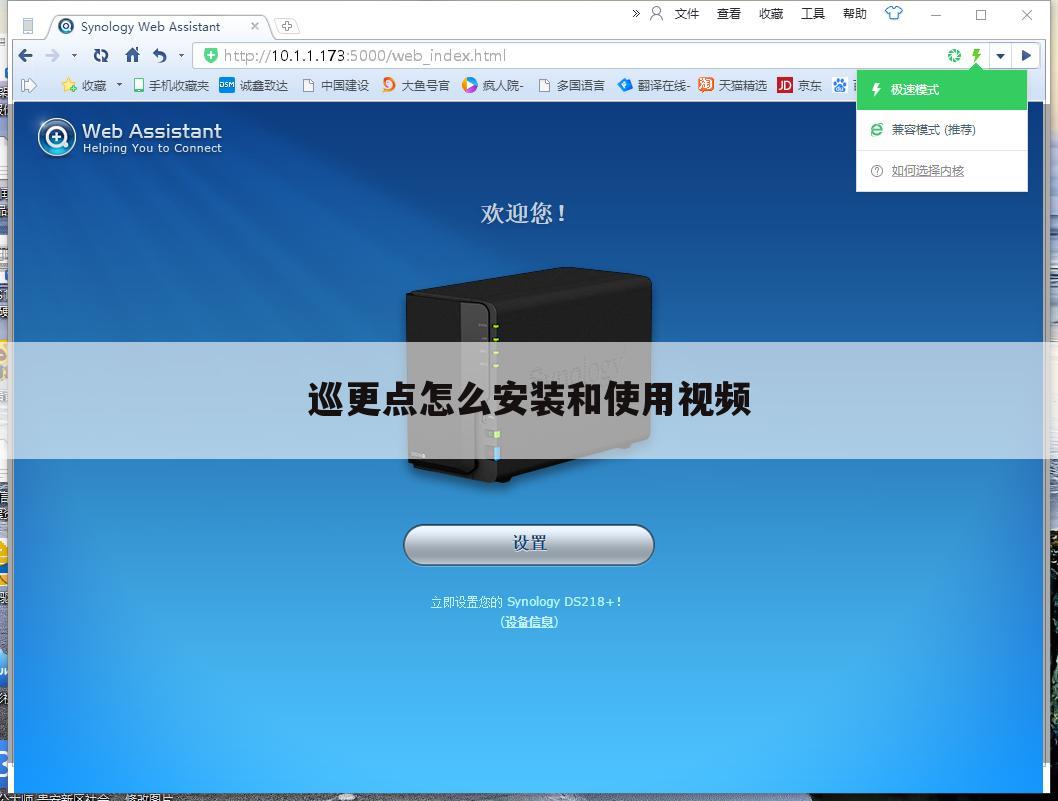Click the user account icon
Screen dimensions: 1058x801
click(656, 13)
